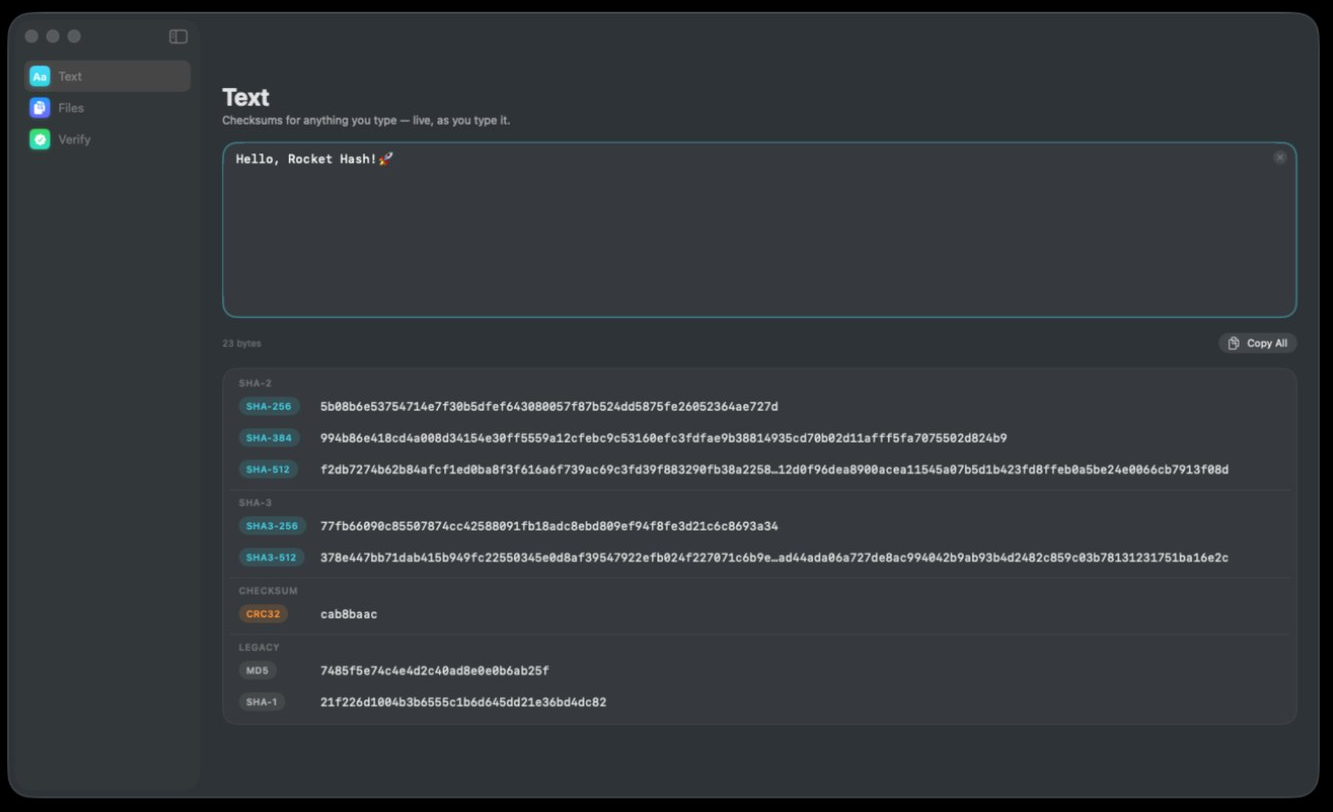Toggle the sidebar visibility icon
The image size is (1333, 812).
pos(178,37)
